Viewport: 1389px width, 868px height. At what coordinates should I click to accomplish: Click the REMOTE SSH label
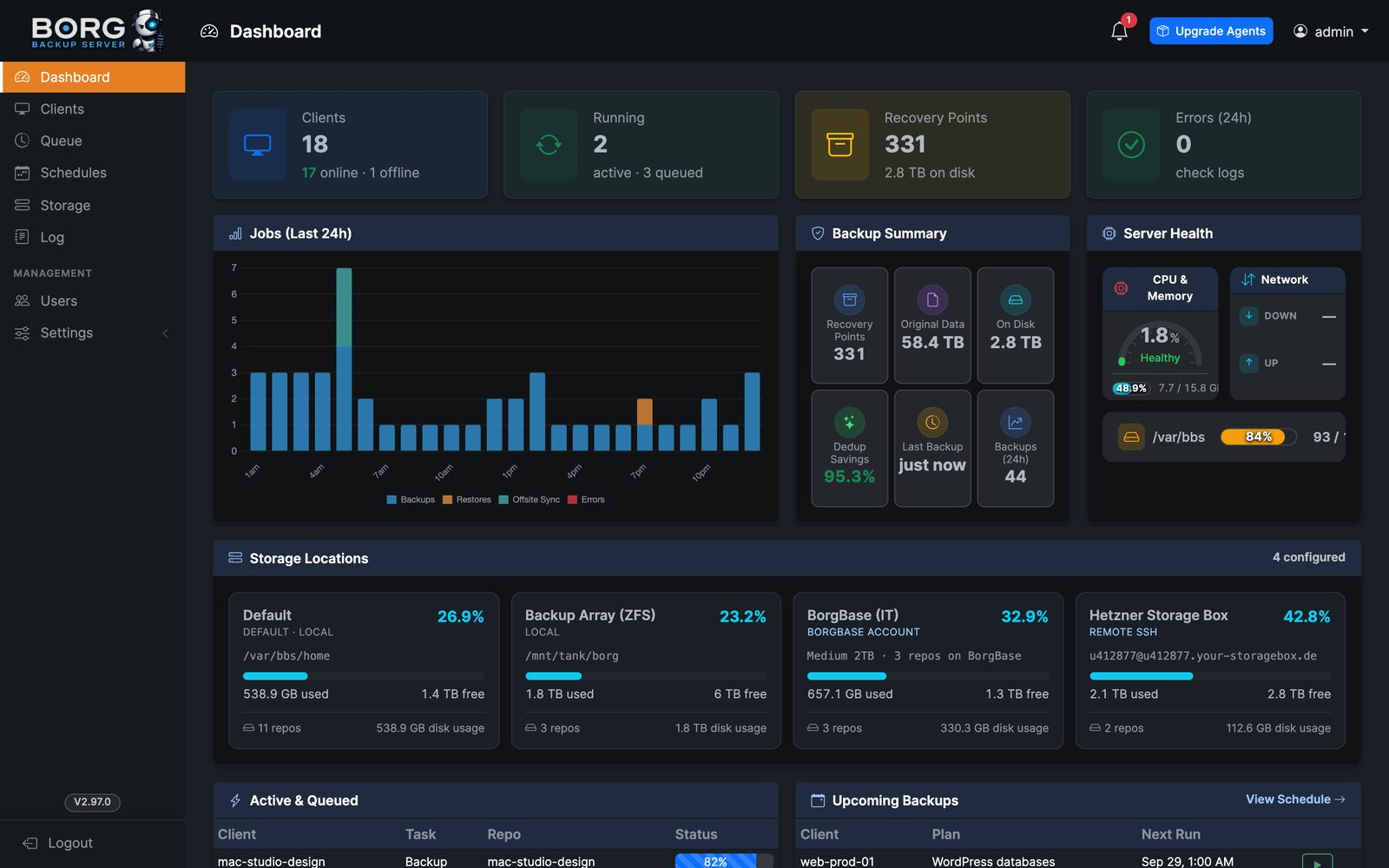[x=1123, y=633]
